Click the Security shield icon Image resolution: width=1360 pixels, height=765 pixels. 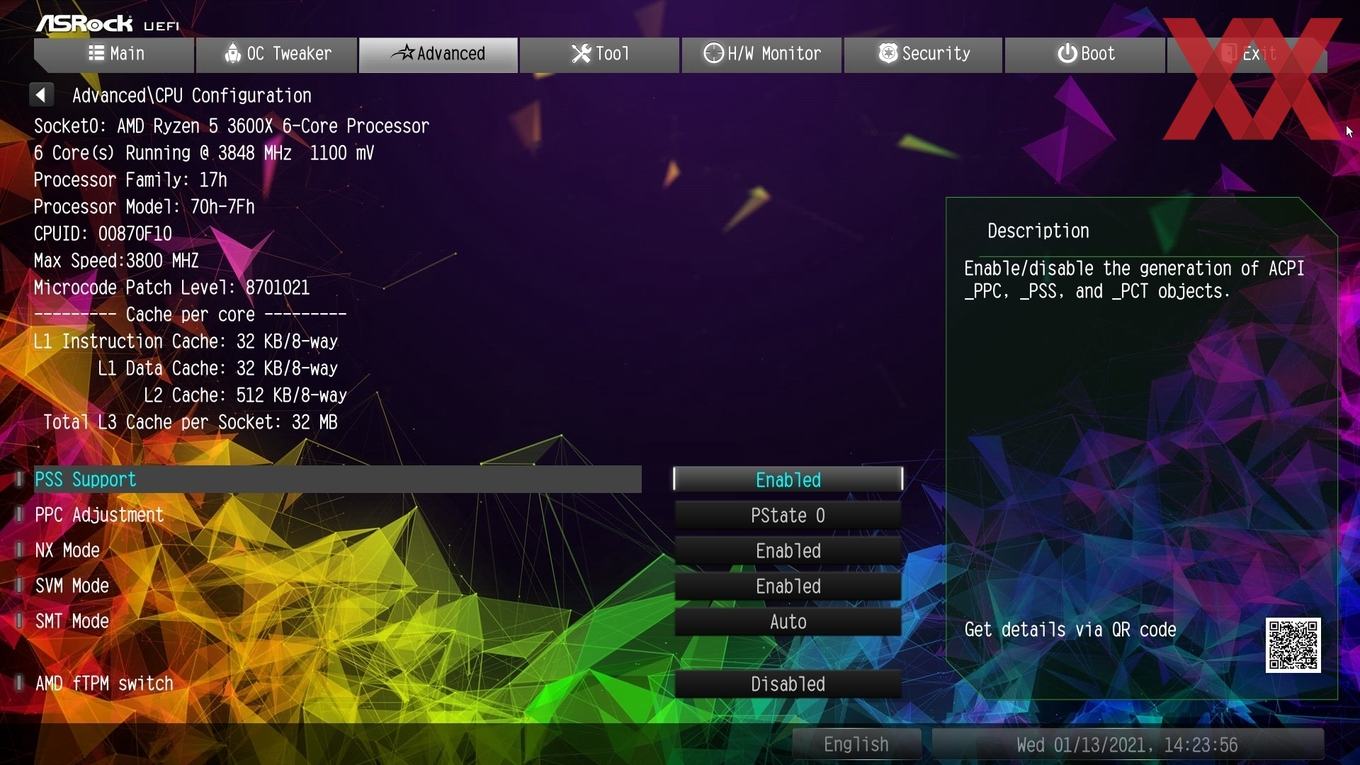[x=888, y=53]
